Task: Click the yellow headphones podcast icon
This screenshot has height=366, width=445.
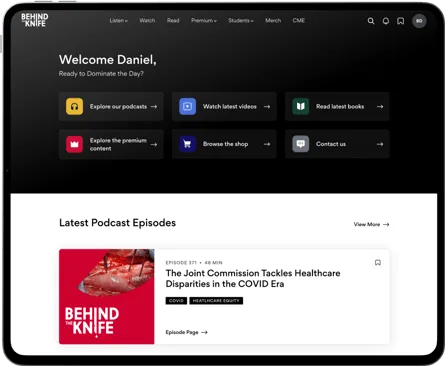Action: 74,107
